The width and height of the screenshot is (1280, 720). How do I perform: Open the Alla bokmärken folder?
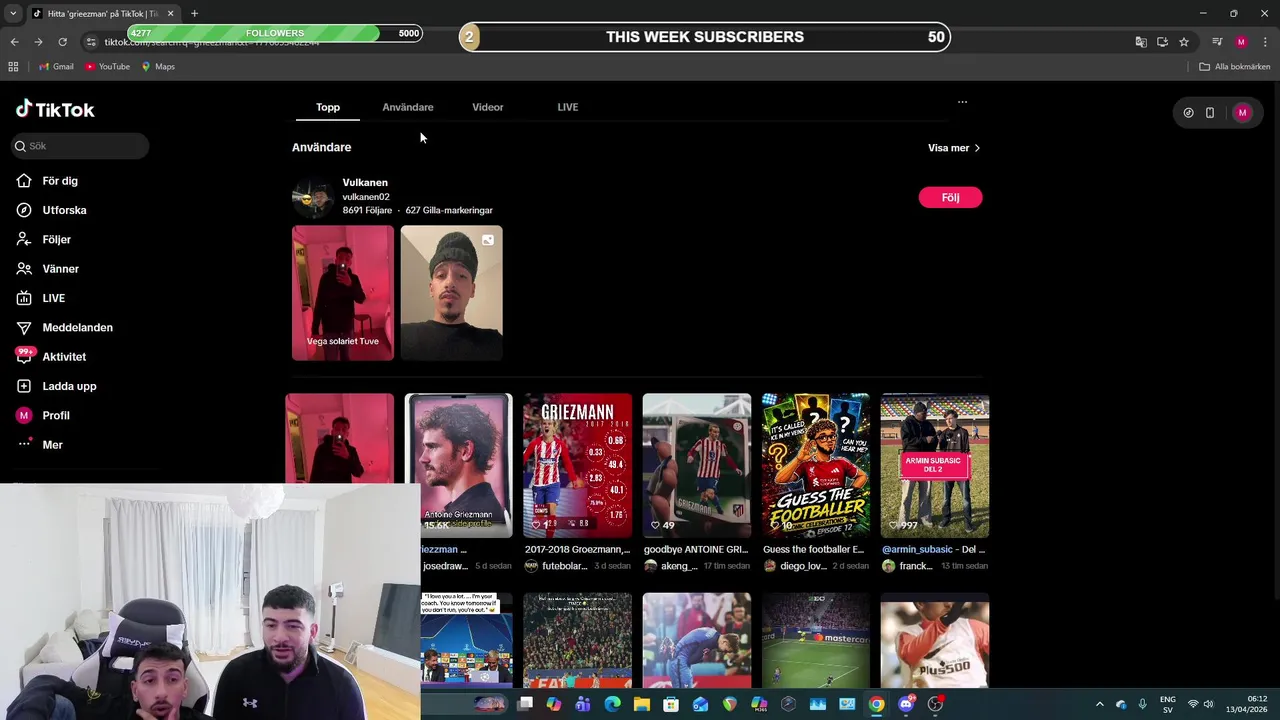pyautogui.click(x=1235, y=67)
